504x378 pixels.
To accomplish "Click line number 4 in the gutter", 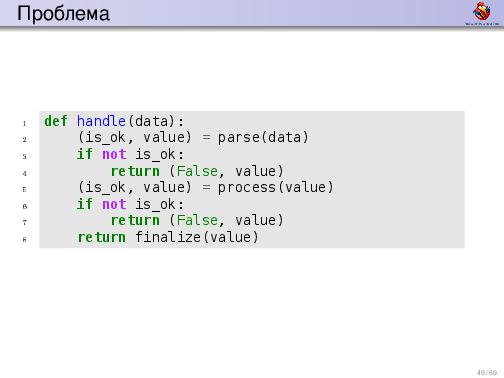I will tap(24, 173).
